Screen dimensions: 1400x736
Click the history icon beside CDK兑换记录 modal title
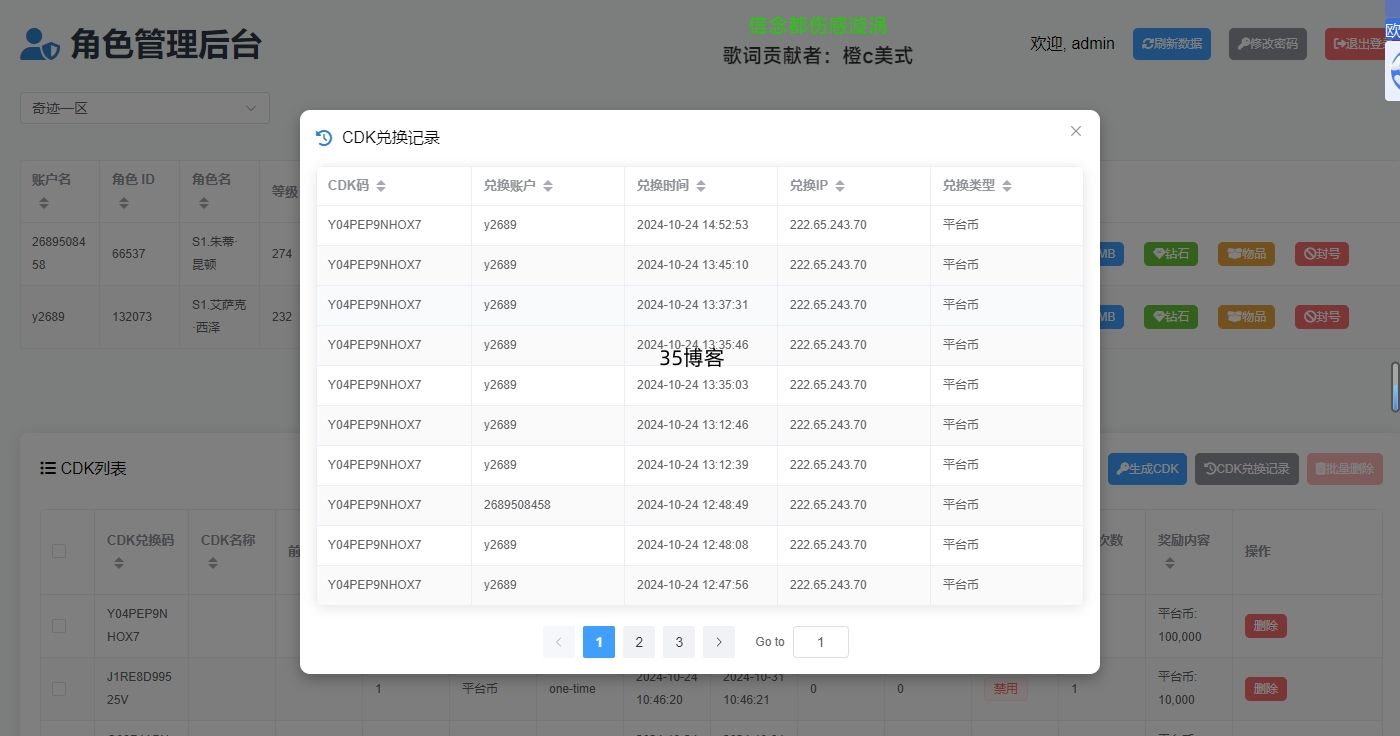point(324,136)
